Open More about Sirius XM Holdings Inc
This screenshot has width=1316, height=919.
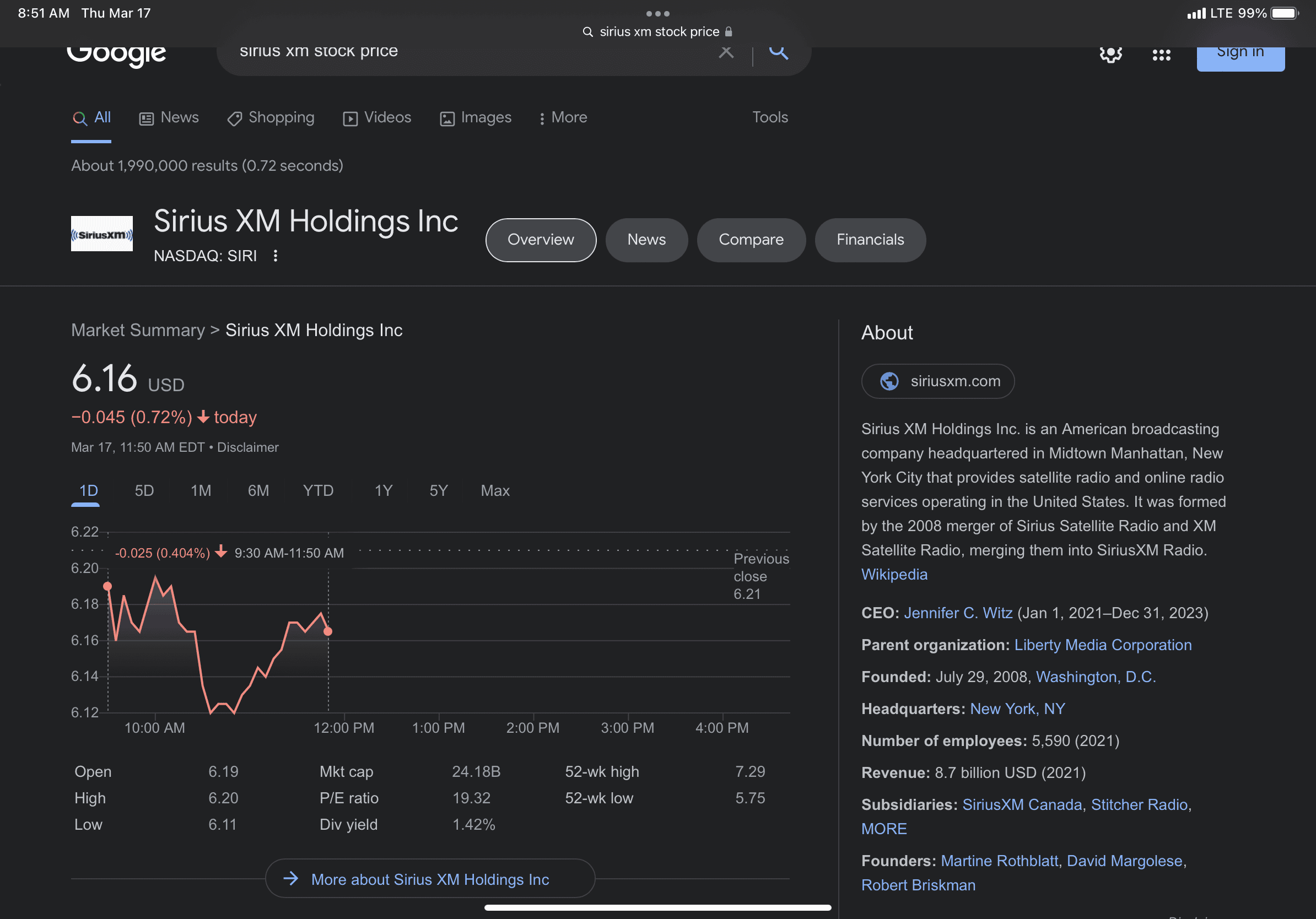[430, 879]
